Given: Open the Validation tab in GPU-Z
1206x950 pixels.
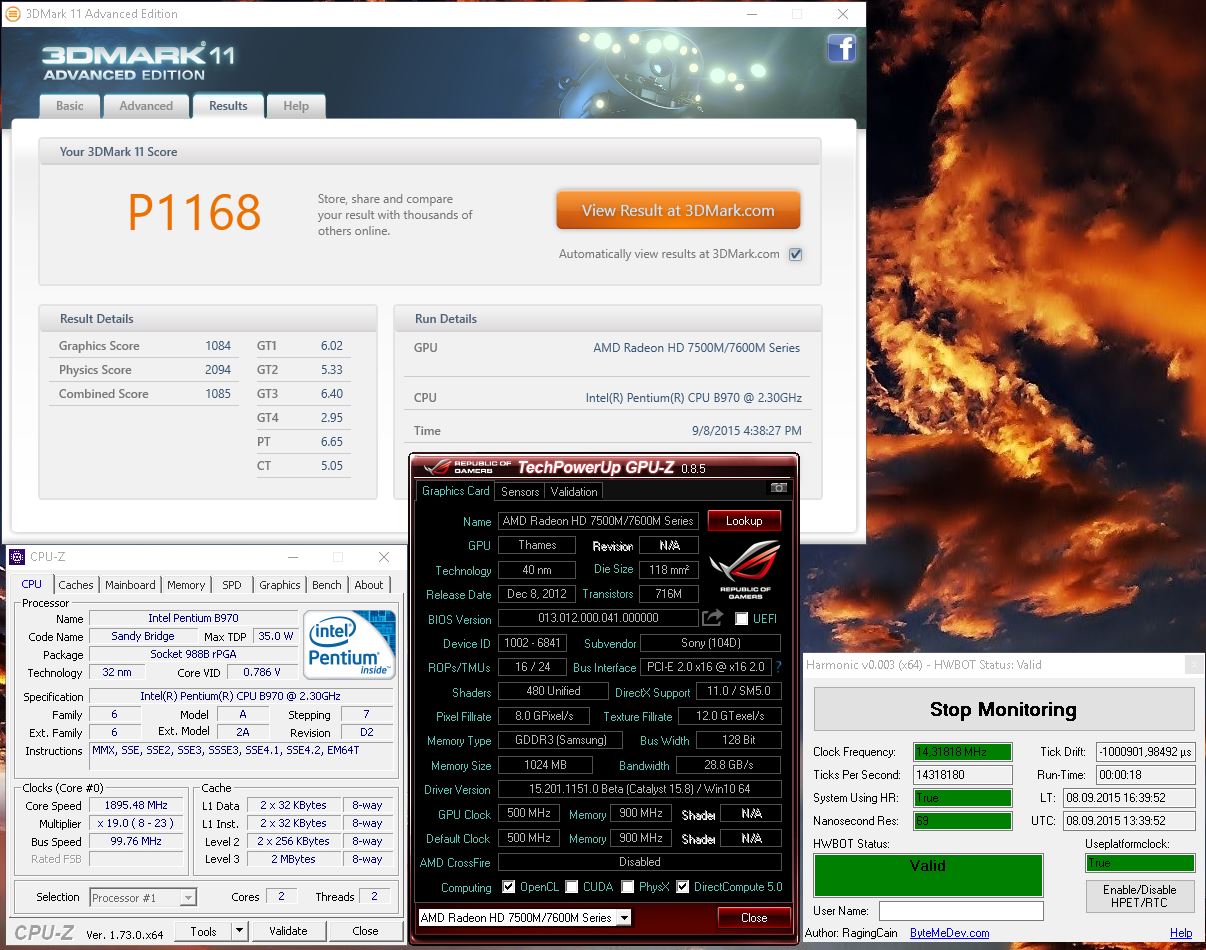Looking at the screenshot, I should click(574, 491).
